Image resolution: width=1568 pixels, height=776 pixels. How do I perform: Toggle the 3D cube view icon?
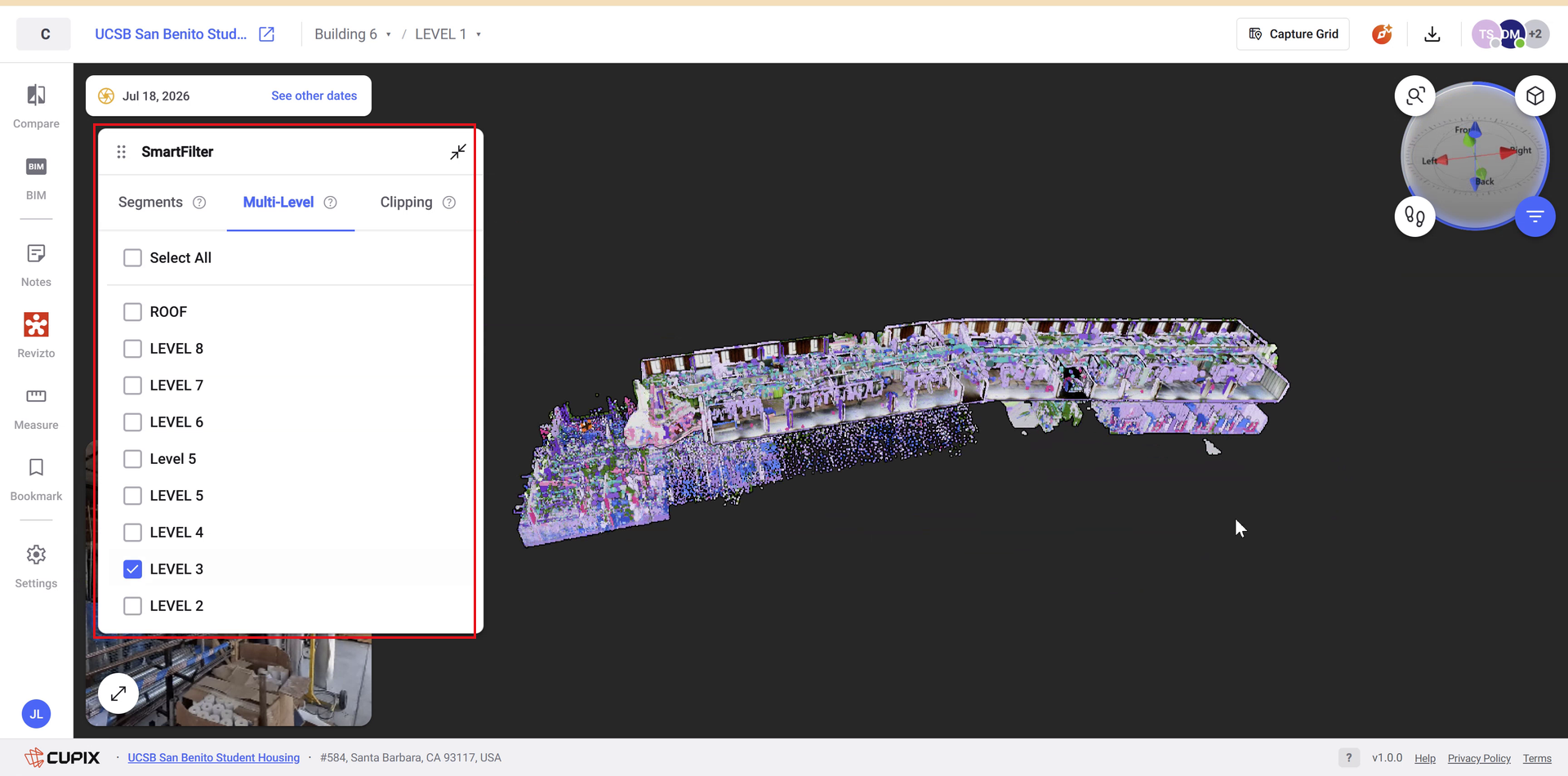point(1535,96)
